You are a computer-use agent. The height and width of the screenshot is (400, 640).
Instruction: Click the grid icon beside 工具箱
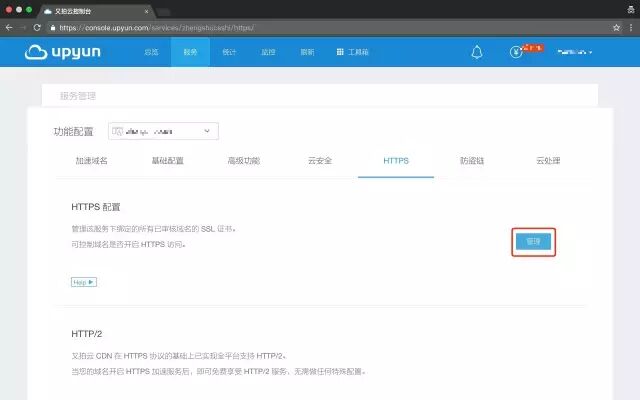340,52
